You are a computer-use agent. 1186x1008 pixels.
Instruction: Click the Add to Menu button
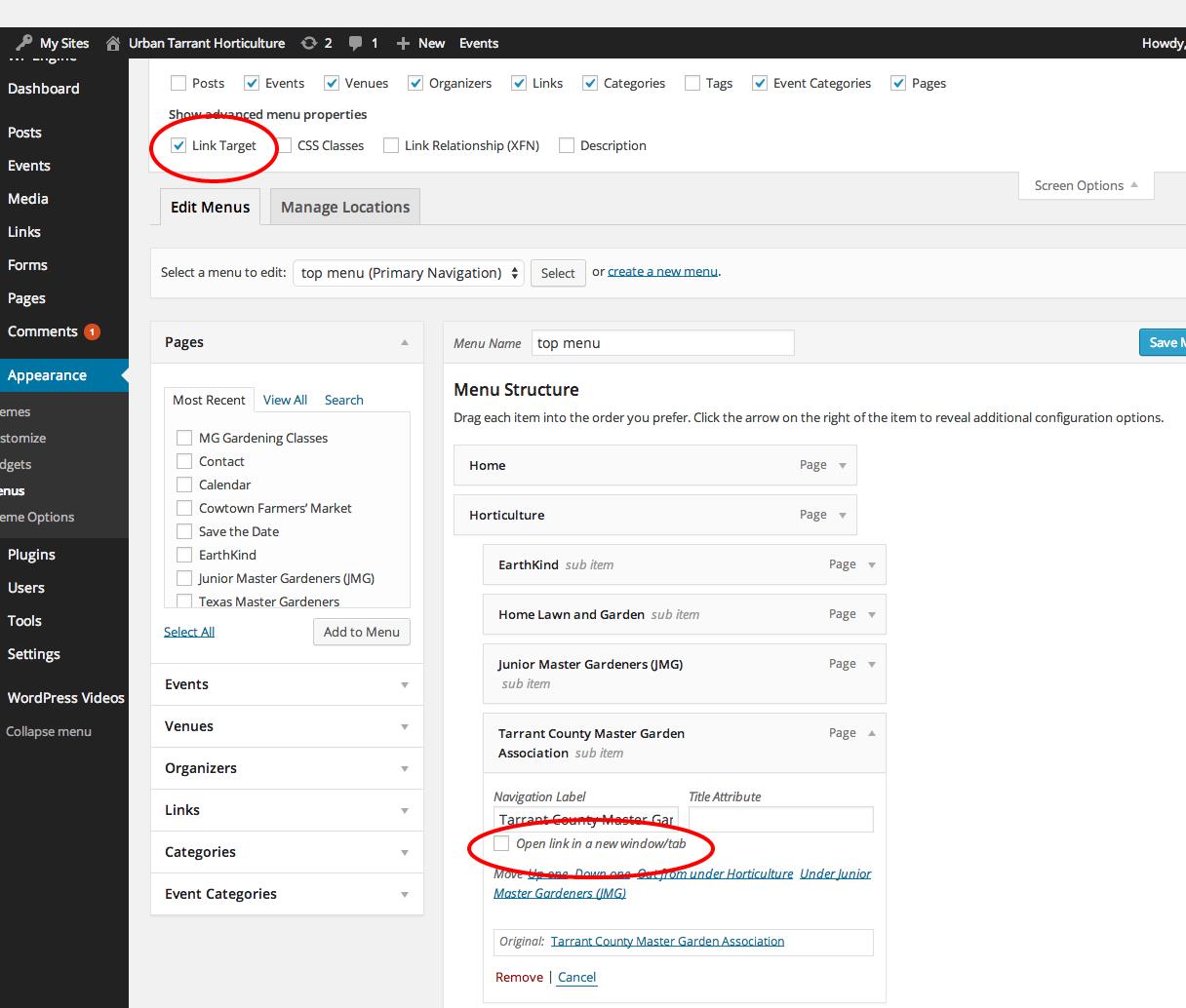coord(362,632)
